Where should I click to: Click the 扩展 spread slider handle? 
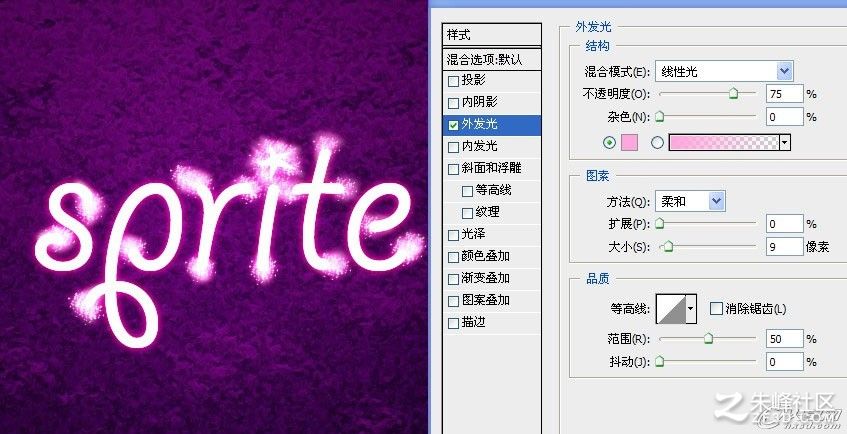660,224
